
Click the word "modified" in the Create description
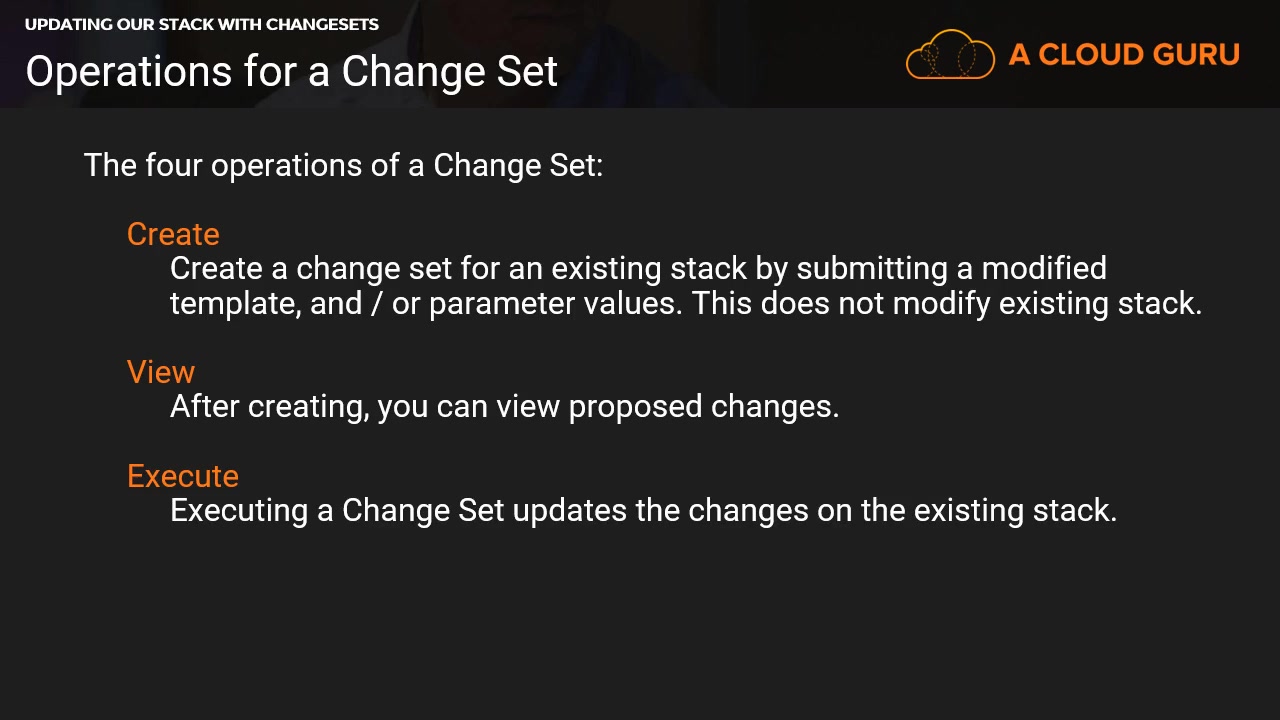[x=1043, y=268]
